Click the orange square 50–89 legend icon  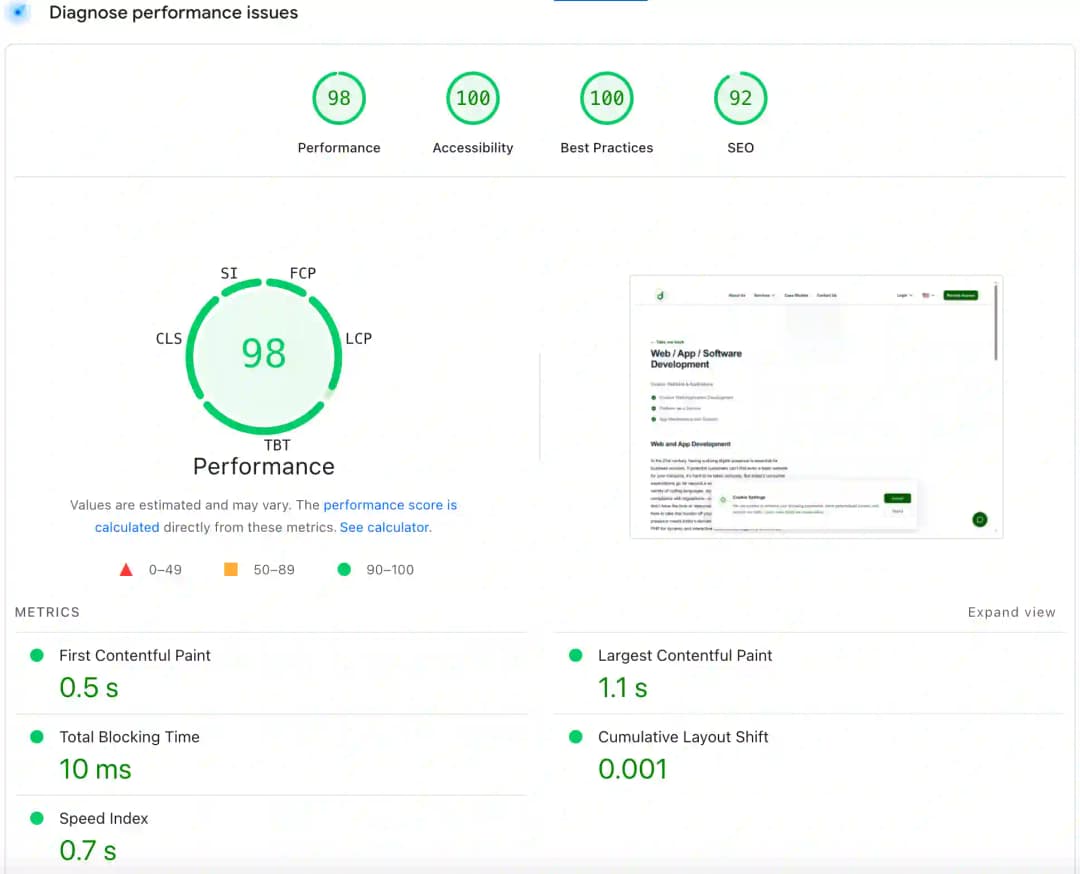[231, 570]
